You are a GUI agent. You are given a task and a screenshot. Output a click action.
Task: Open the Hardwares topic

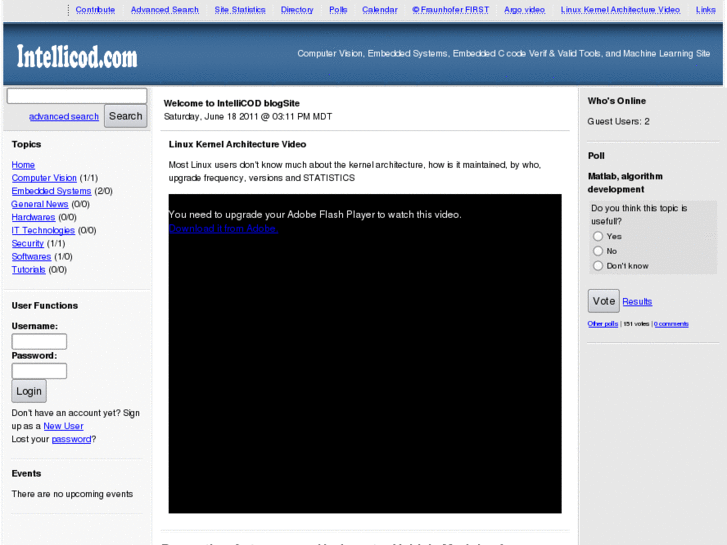(33, 217)
